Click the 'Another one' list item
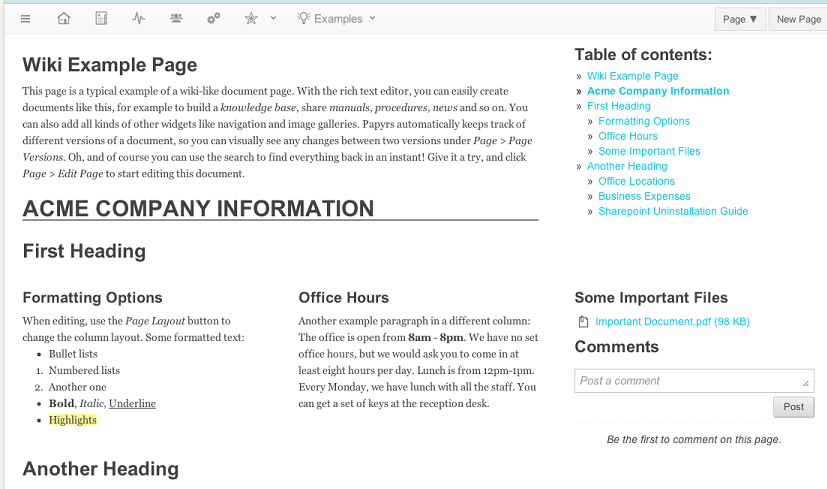Viewport: 827px width, 489px height. (x=78, y=387)
